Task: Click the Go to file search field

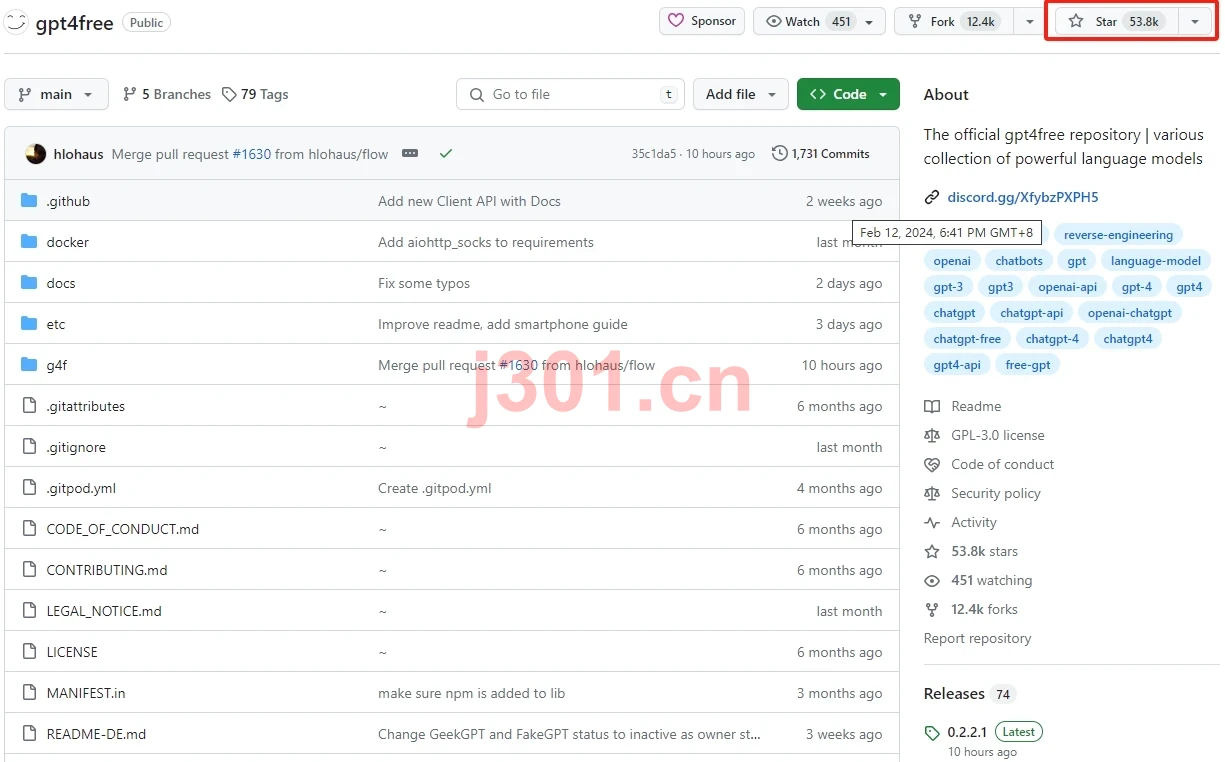Action: pos(571,94)
